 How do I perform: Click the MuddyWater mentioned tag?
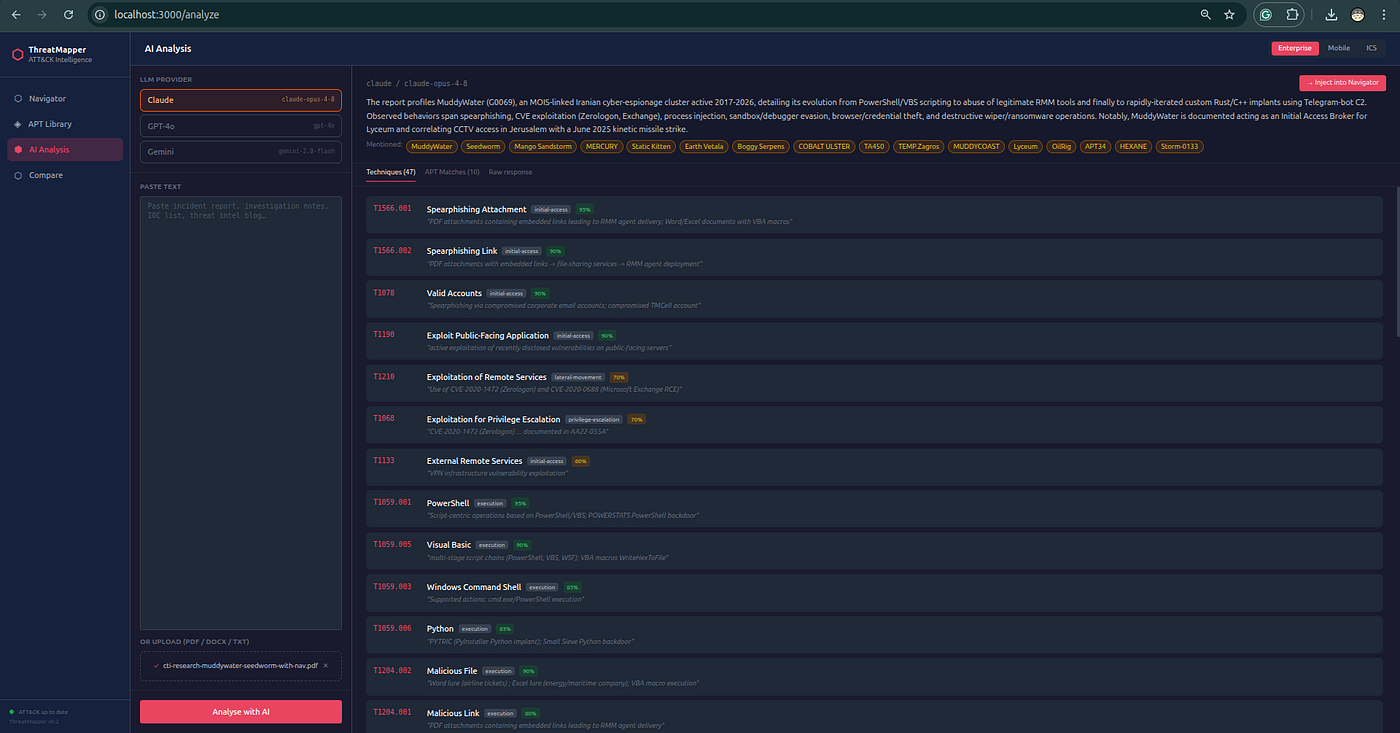point(432,146)
